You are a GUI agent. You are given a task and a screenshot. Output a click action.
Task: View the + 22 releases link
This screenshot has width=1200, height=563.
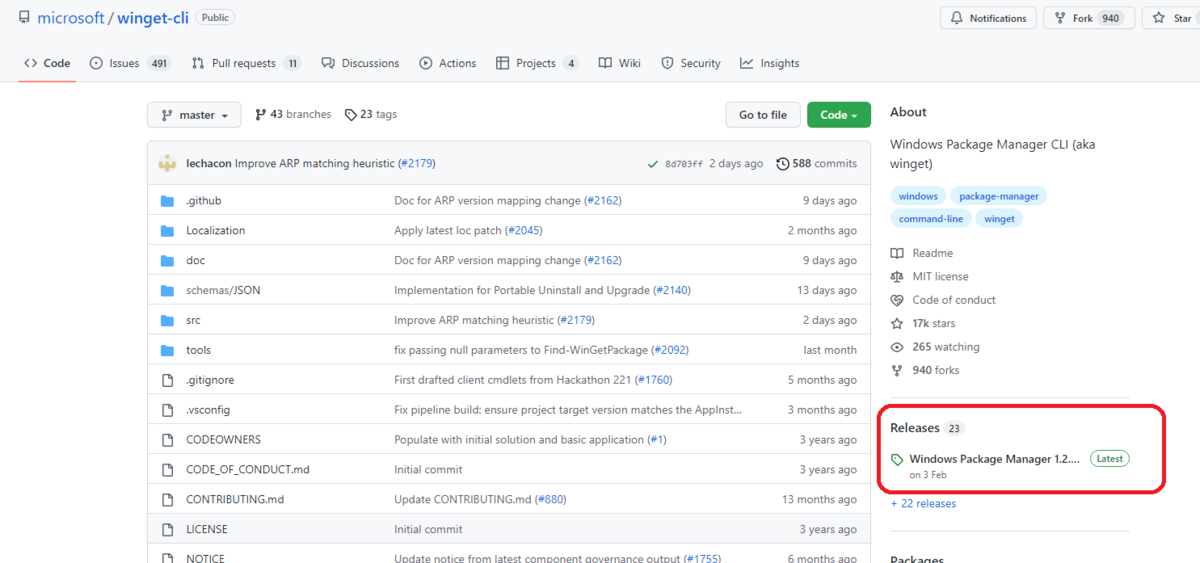pyautogui.click(x=923, y=503)
